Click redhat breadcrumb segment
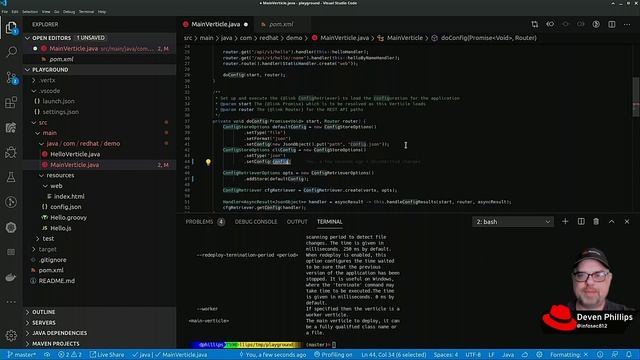The height and width of the screenshot is (360, 640). pos(269,38)
